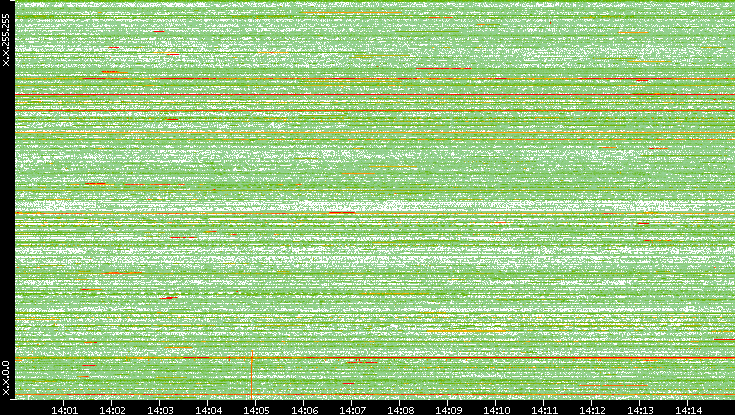The width and height of the screenshot is (735, 415).
Task: Click the 14:03 time axis label
Action: 160,410
